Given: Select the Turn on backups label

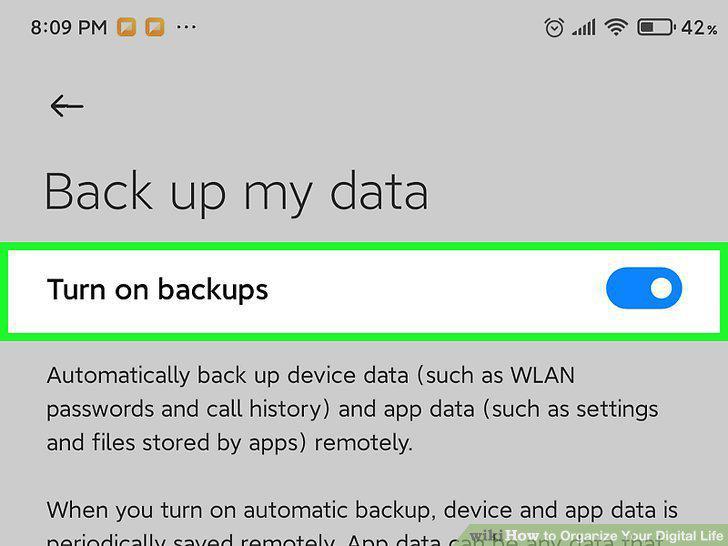Looking at the screenshot, I should 157,290.
